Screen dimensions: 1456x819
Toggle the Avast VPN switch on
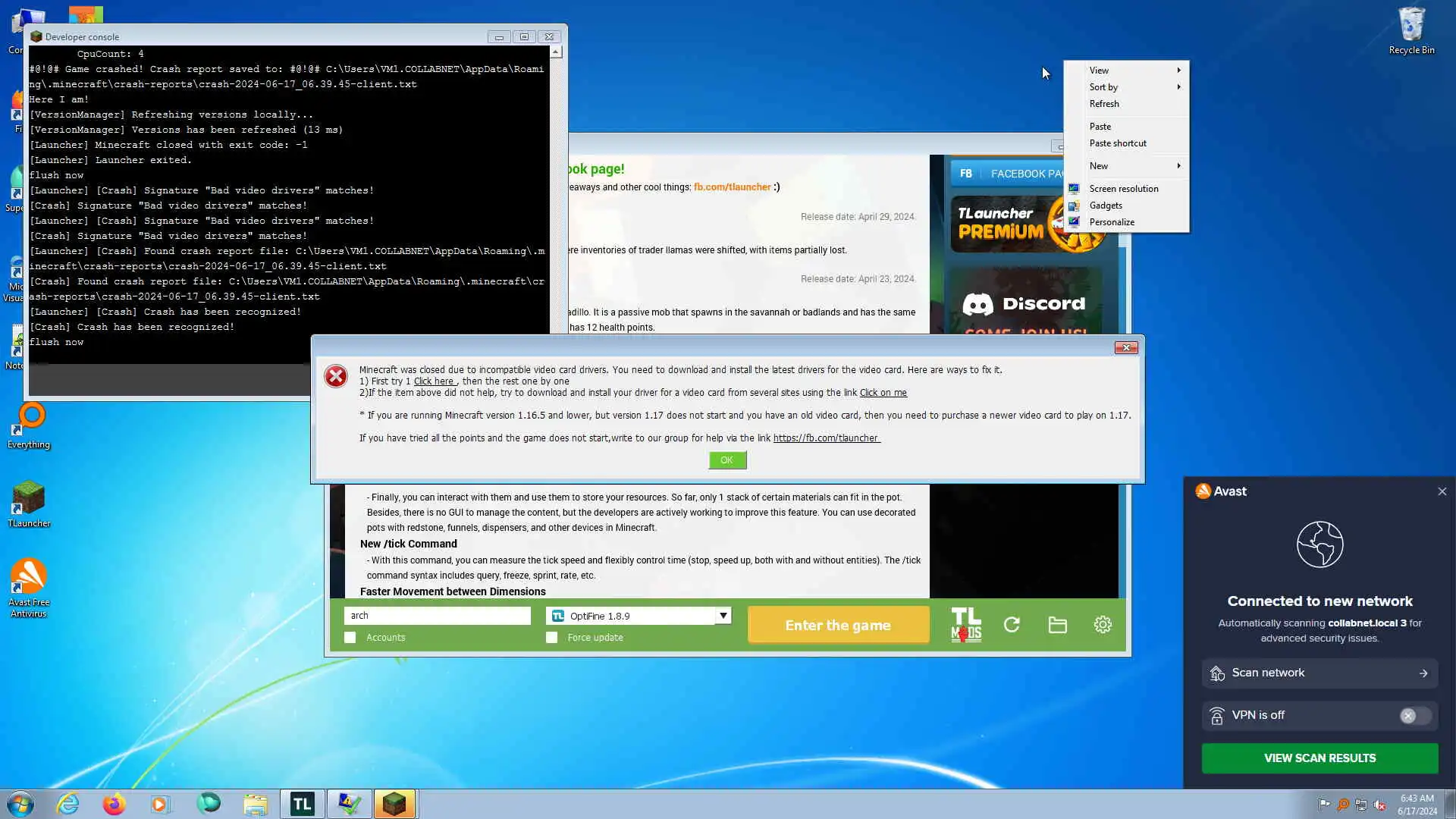click(1414, 716)
